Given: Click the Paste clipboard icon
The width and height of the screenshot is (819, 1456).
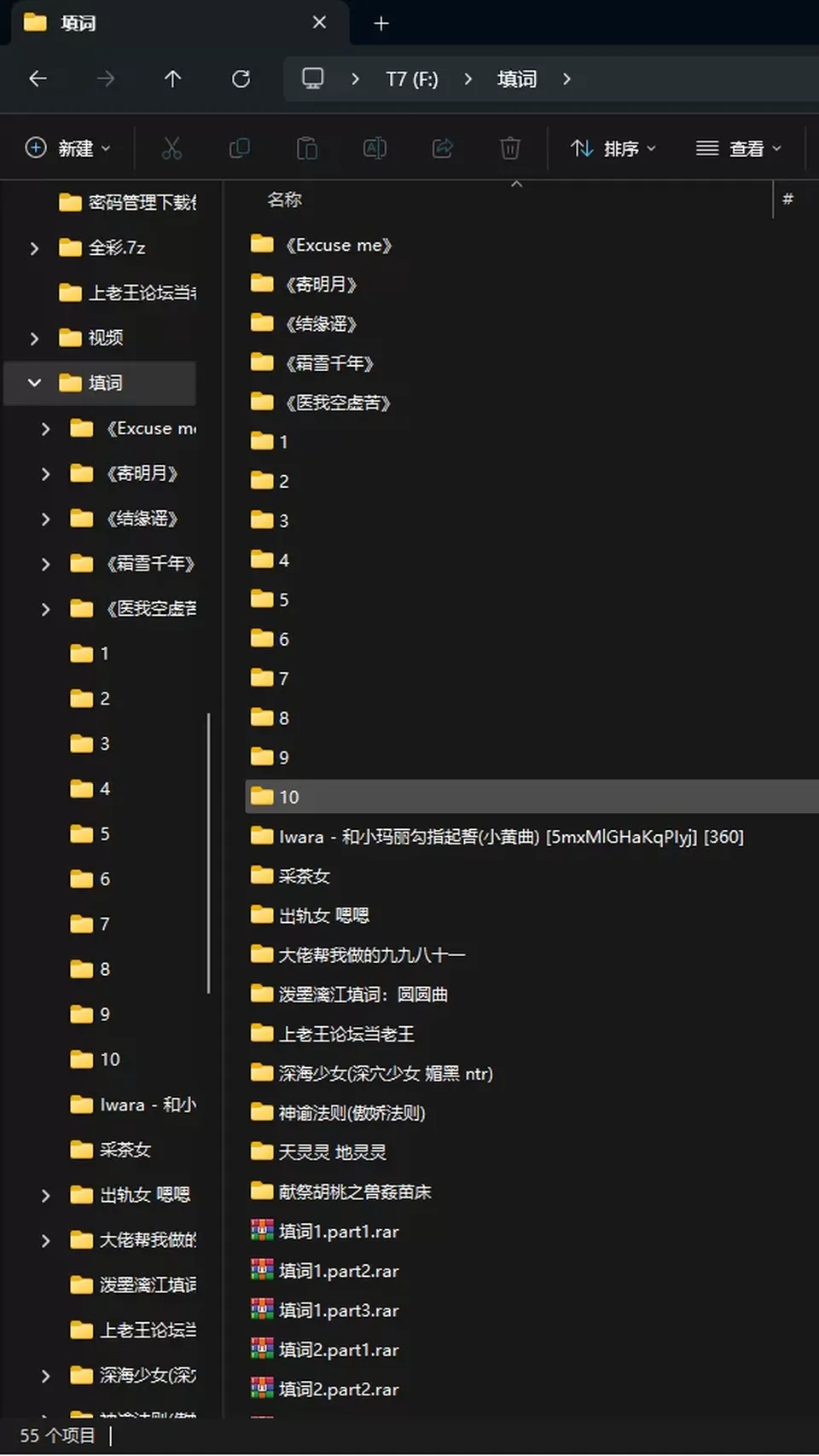Looking at the screenshot, I should (x=307, y=148).
